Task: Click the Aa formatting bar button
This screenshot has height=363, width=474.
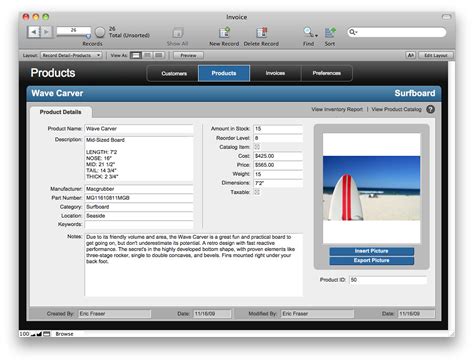Action: point(411,55)
